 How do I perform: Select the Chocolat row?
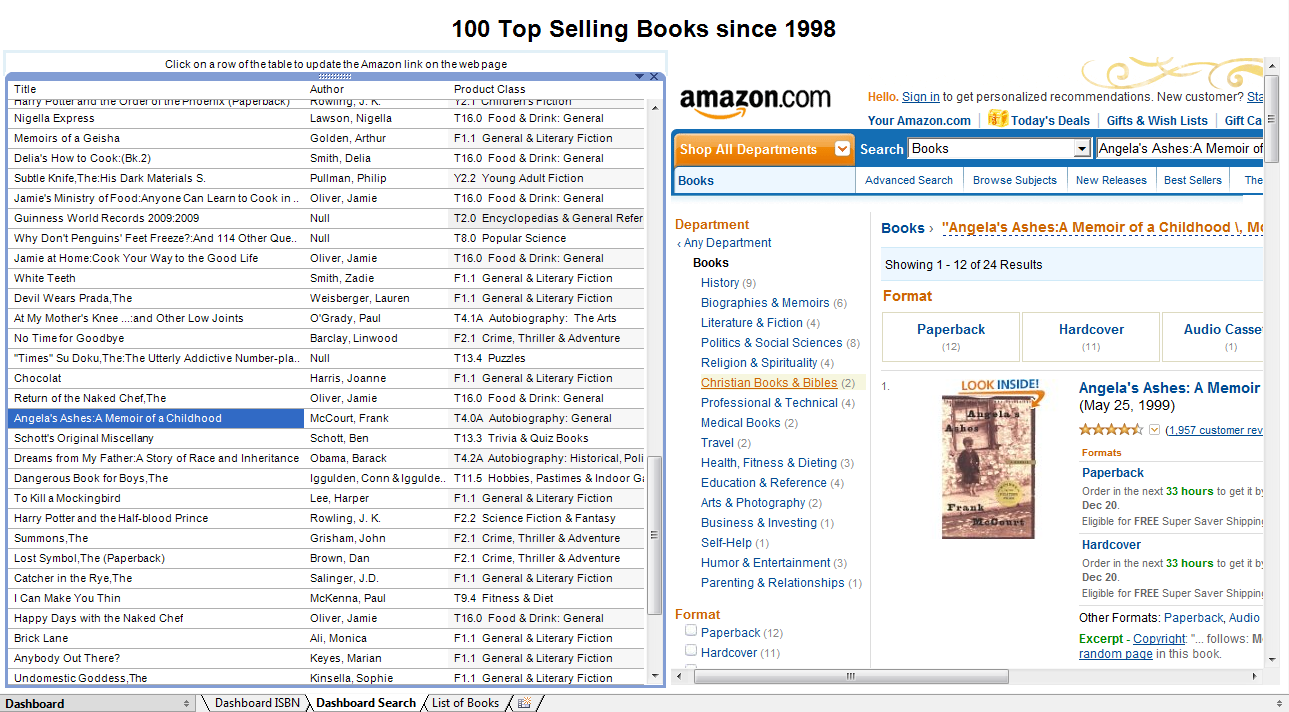(x=326, y=378)
